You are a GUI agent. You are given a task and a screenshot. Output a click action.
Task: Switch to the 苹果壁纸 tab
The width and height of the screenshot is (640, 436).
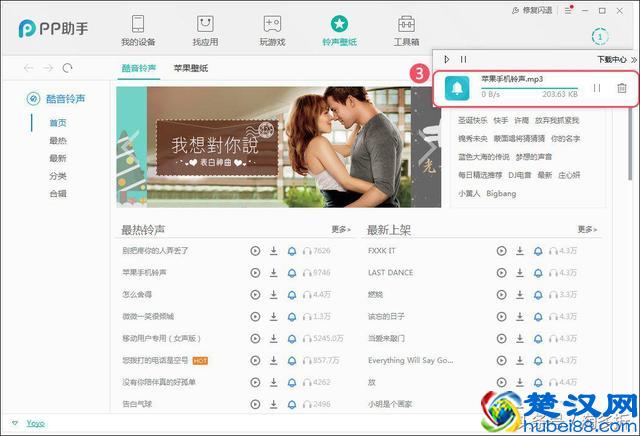191,68
